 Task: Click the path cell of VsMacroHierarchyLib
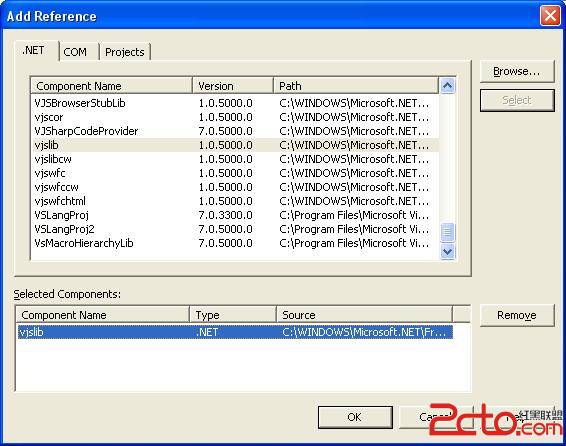click(x=354, y=243)
